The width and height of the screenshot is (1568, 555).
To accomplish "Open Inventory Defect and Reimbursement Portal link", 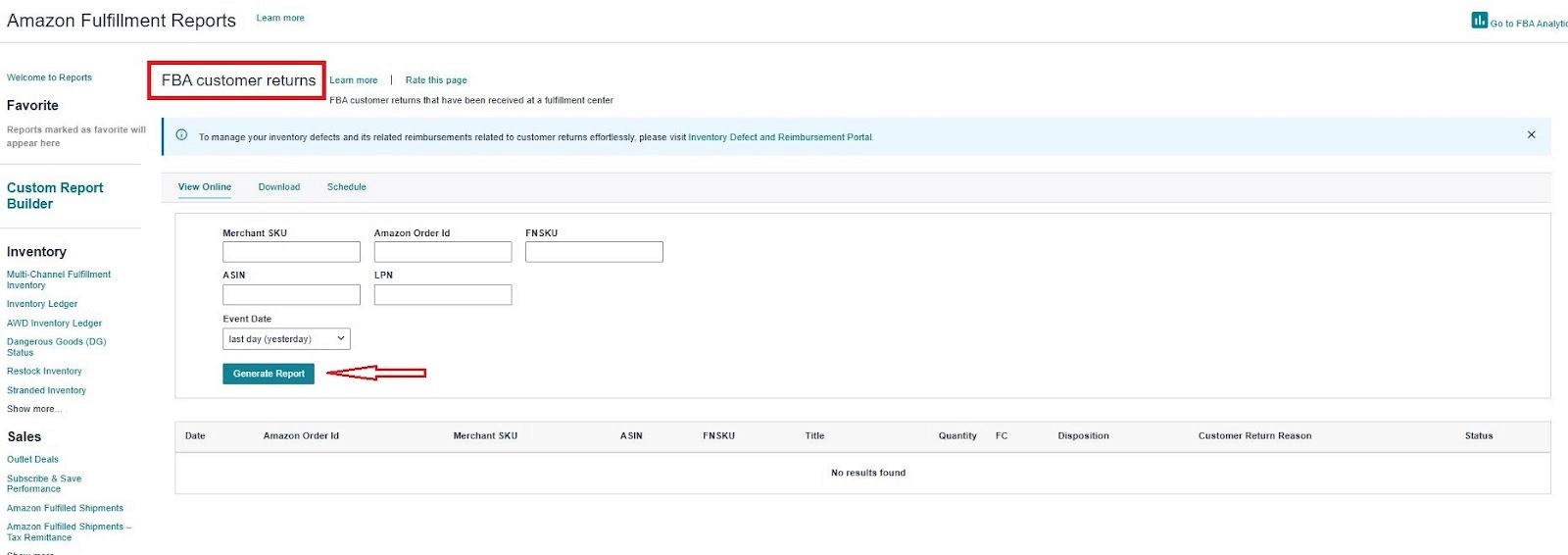I will click(x=780, y=137).
